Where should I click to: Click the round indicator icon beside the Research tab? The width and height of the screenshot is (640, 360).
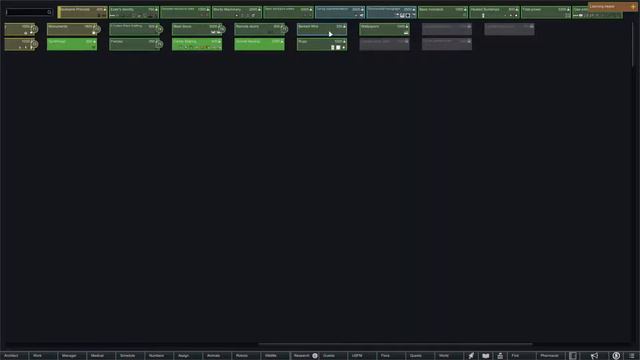tap(315, 356)
